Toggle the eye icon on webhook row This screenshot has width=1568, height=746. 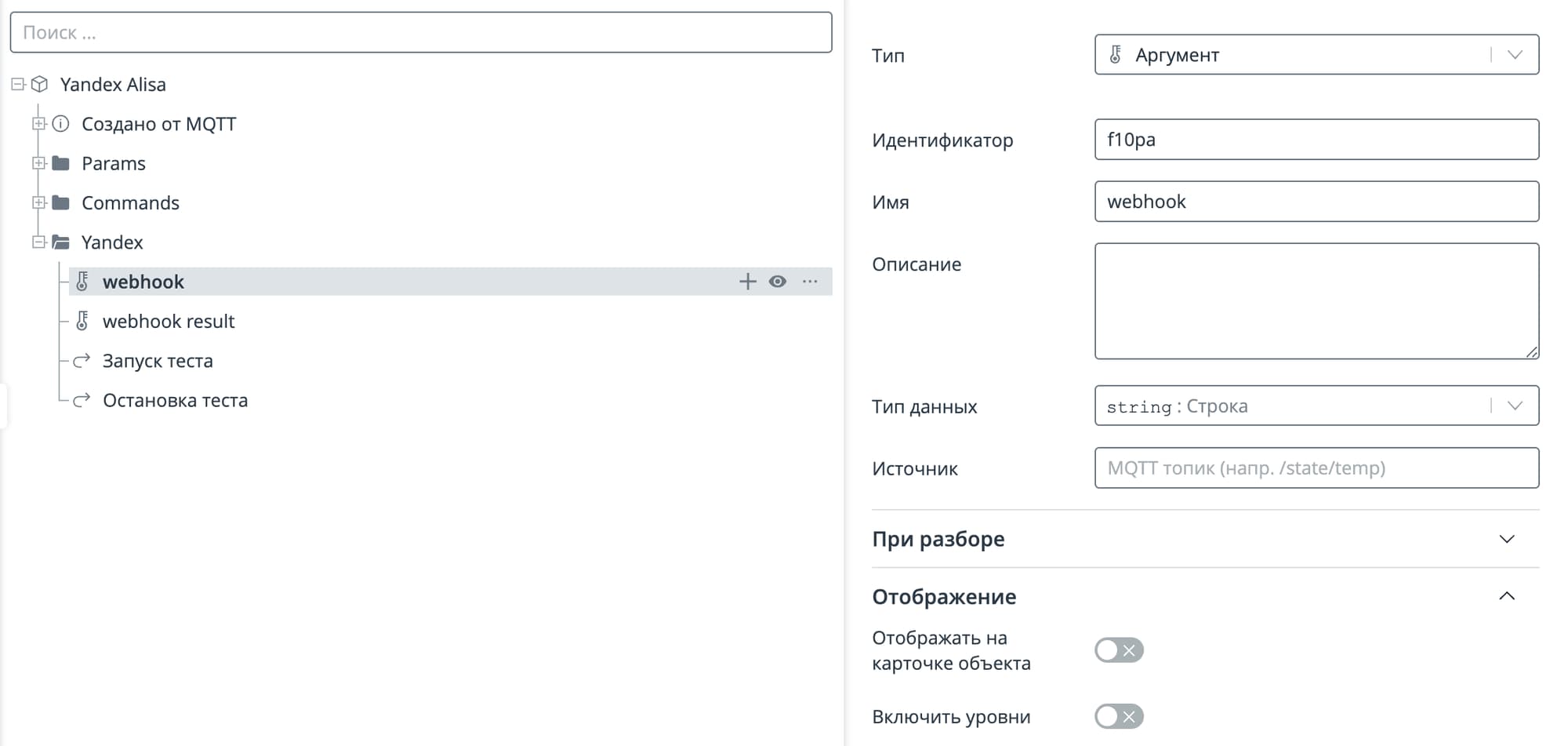click(x=777, y=282)
